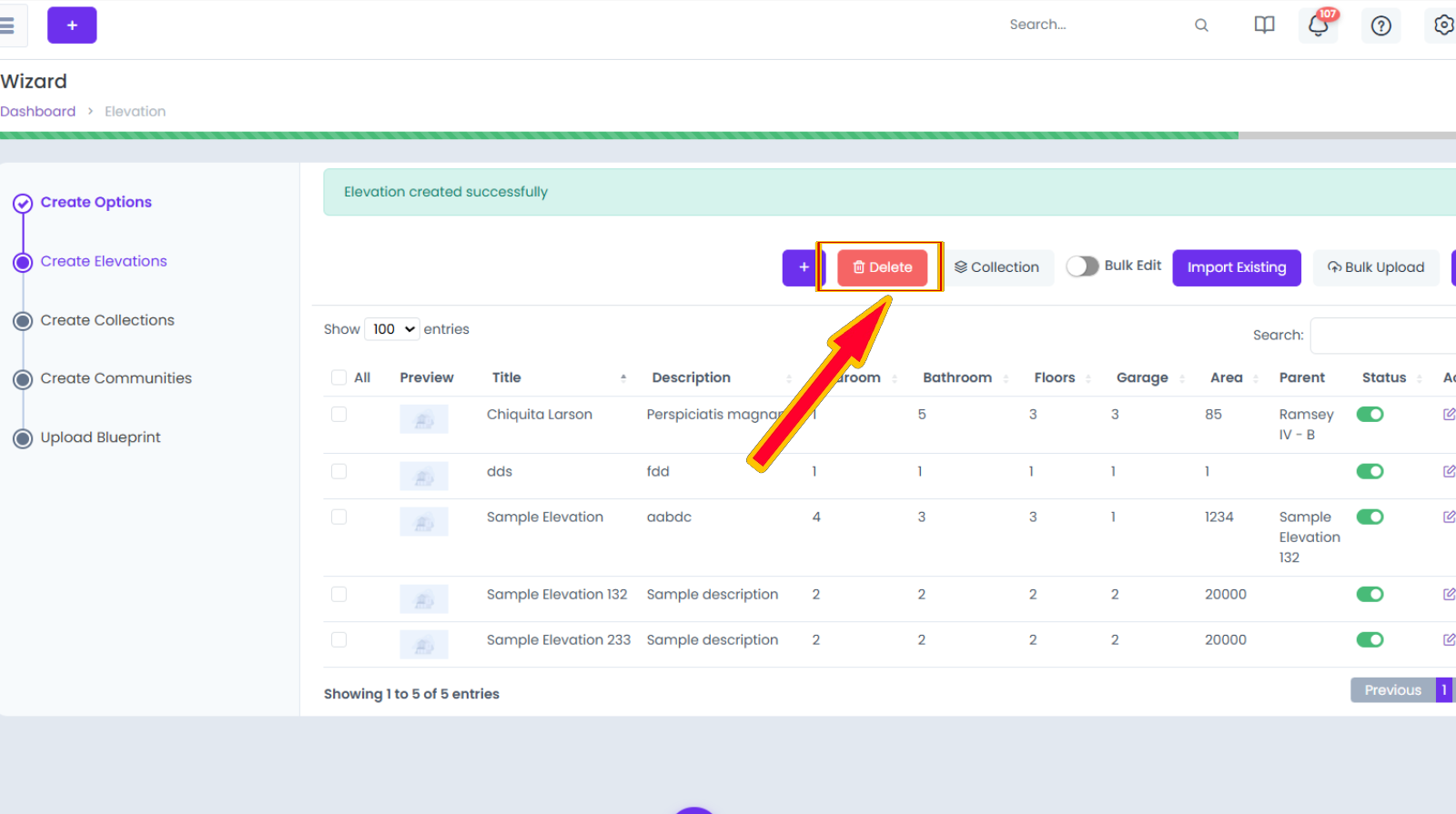Screen dimensions: 1456x814
Task: Check the Sample Elevation 132 row checkbox
Action: click(339, 594)
